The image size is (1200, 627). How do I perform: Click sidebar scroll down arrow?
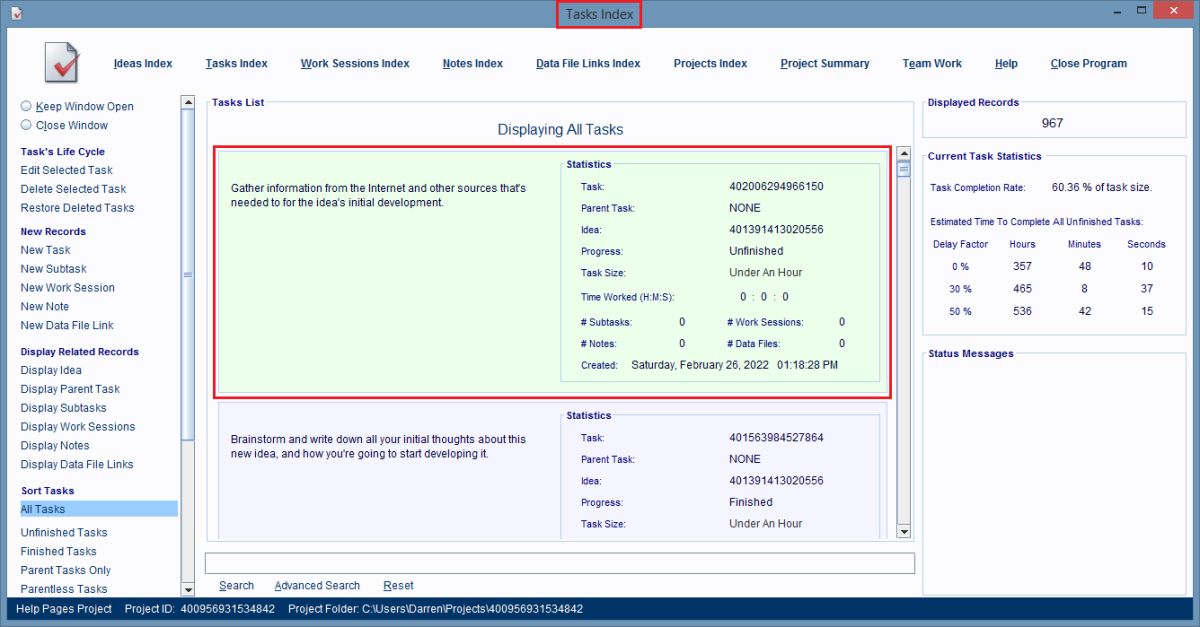187,590
